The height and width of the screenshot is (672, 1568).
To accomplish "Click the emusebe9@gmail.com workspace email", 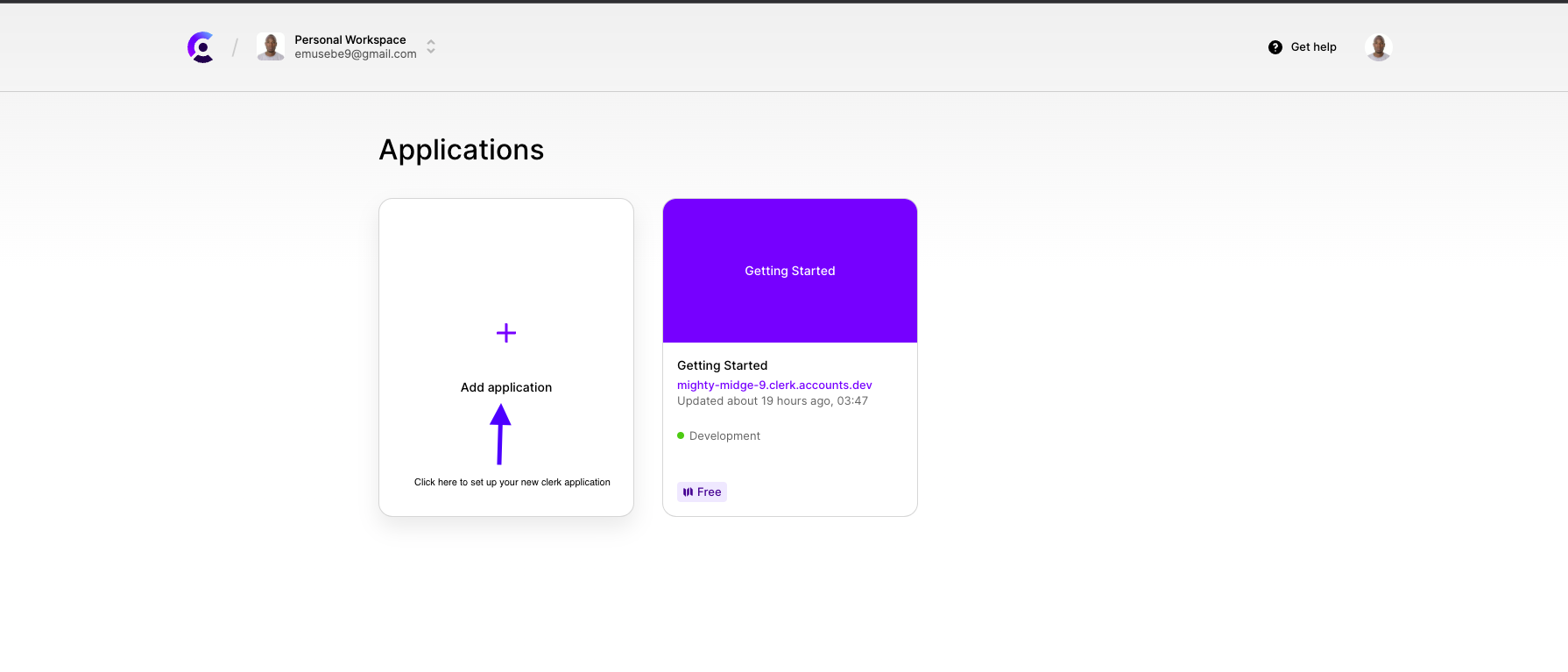I will click(x=356, y=54).
